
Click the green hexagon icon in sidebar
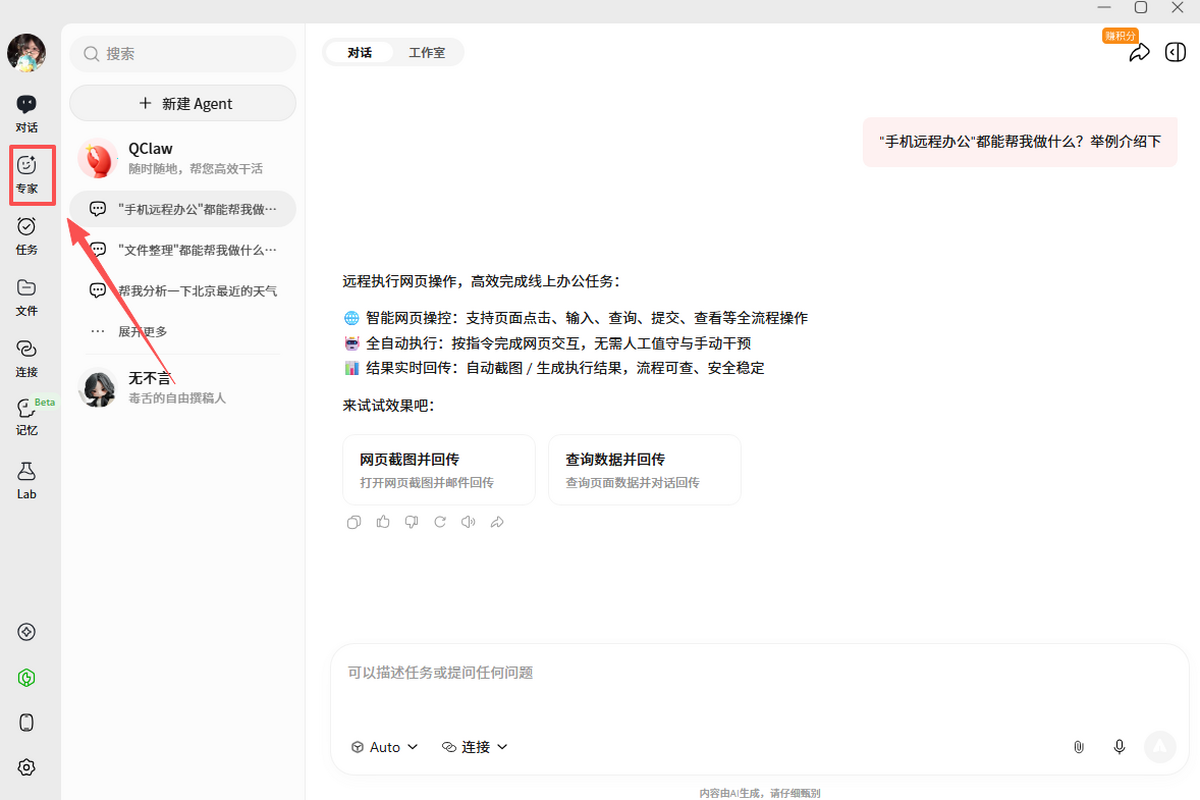pos(27,678)
